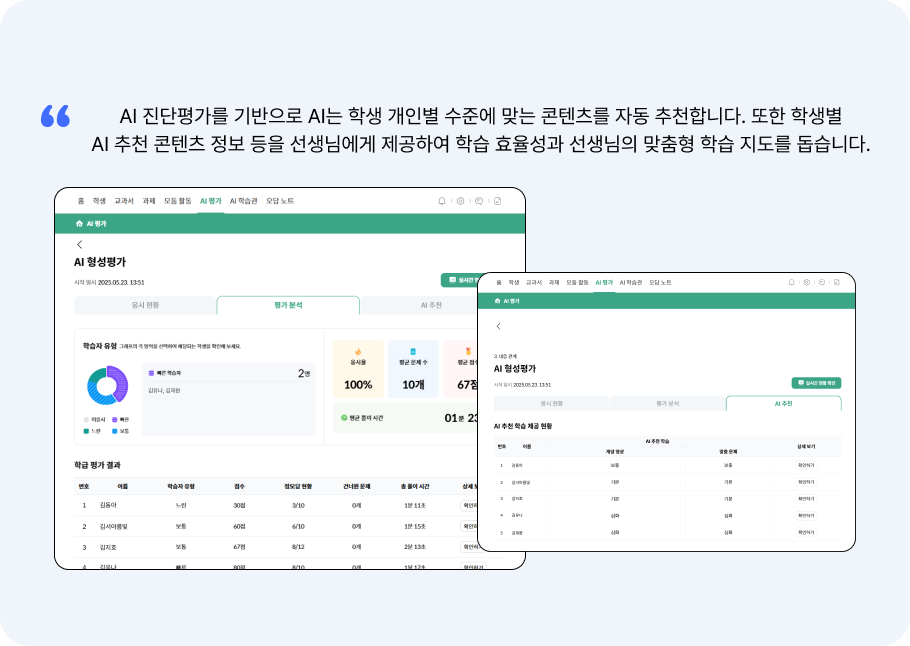Open the document icon in the top bar
Screen dimensions: 910x646
(497, 201)
